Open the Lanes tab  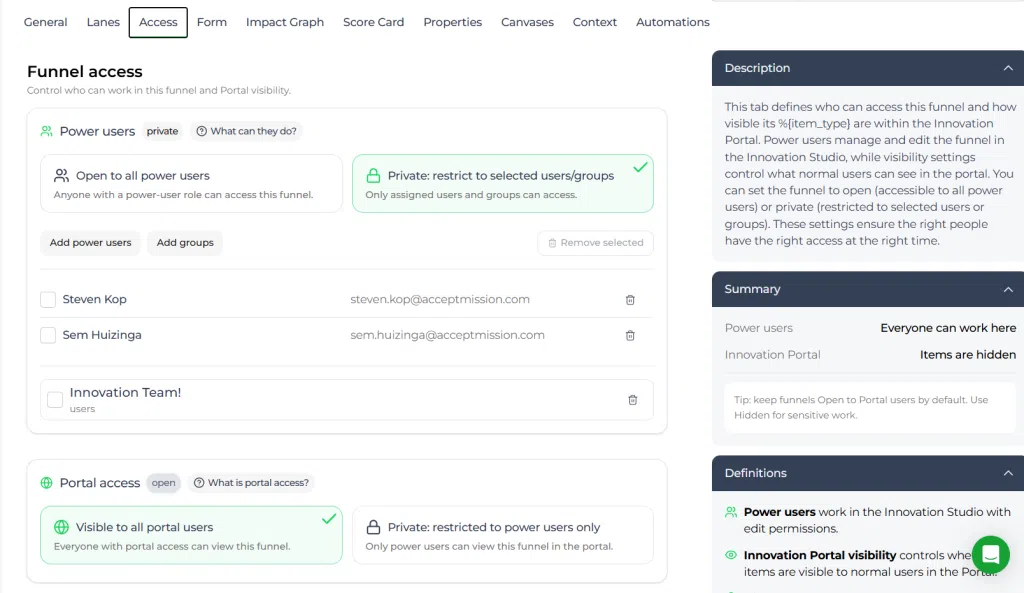pyautogui.click(x=103, y=22)
